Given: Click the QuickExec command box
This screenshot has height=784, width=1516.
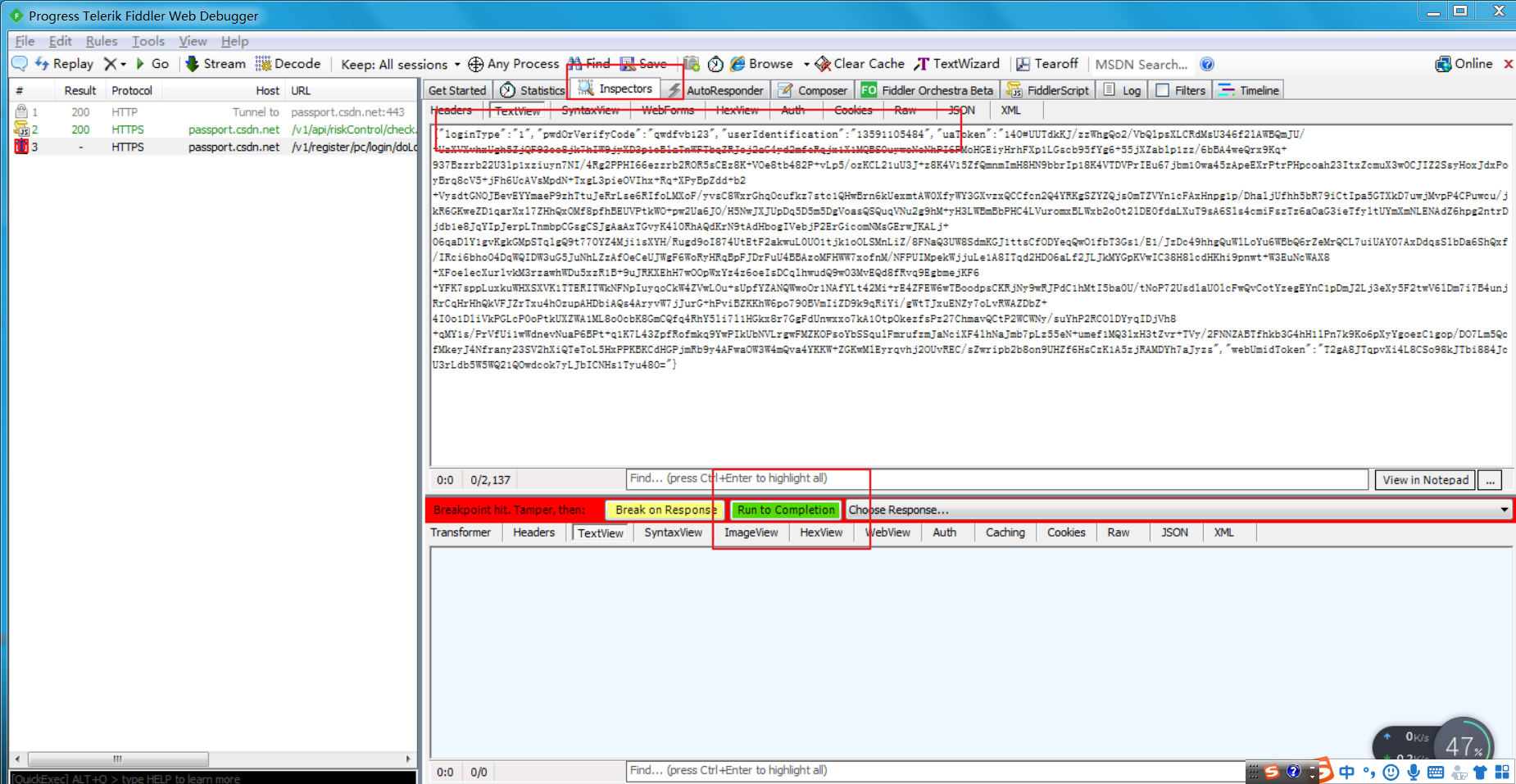Looking at the screenshot, I should click(x=213, y=777).
